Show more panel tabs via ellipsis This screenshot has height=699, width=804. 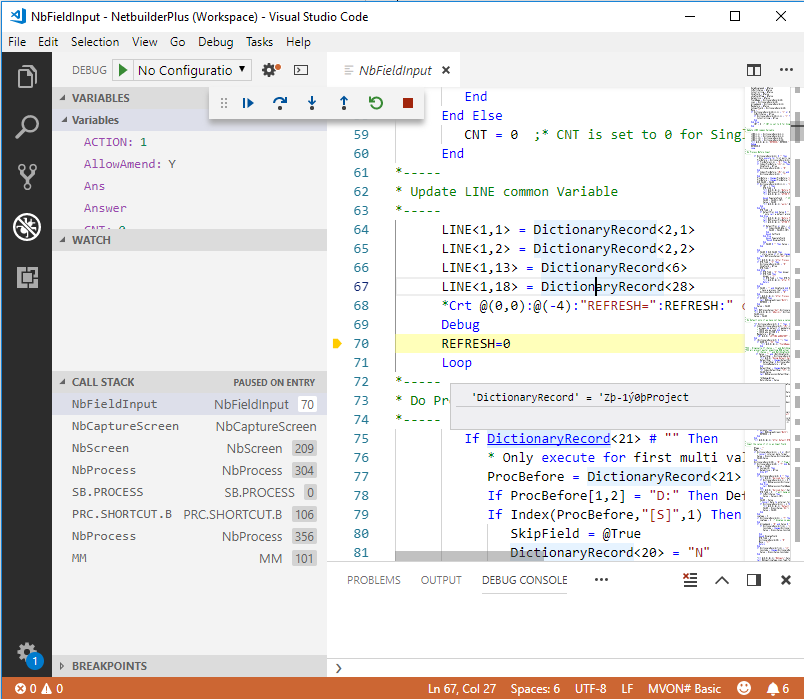(601, 580)
